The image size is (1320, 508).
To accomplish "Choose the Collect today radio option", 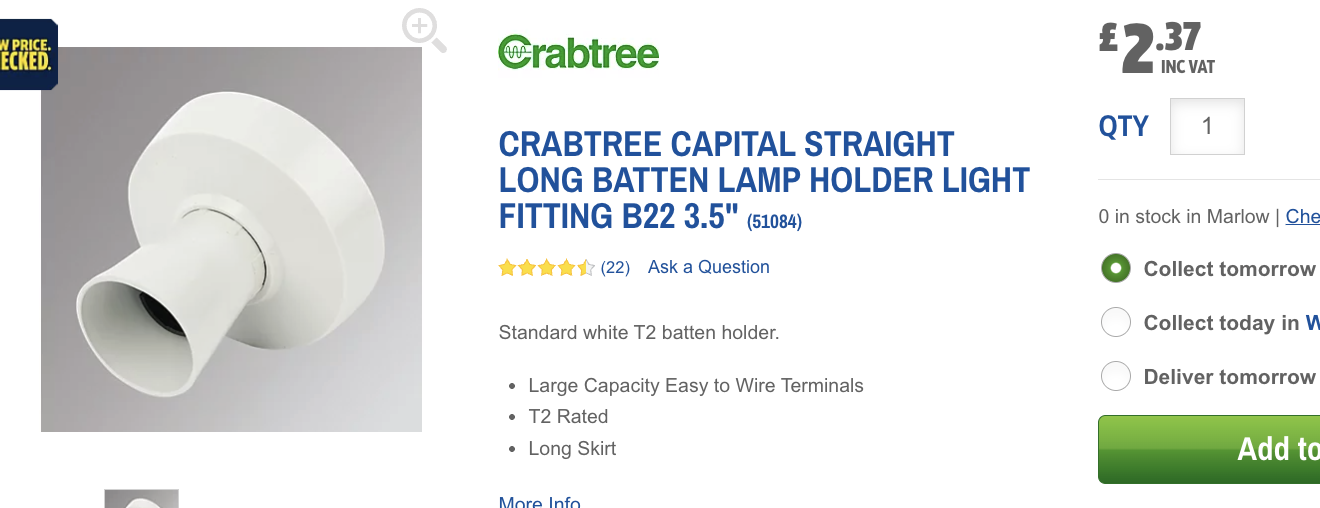I will [1115, 323].
